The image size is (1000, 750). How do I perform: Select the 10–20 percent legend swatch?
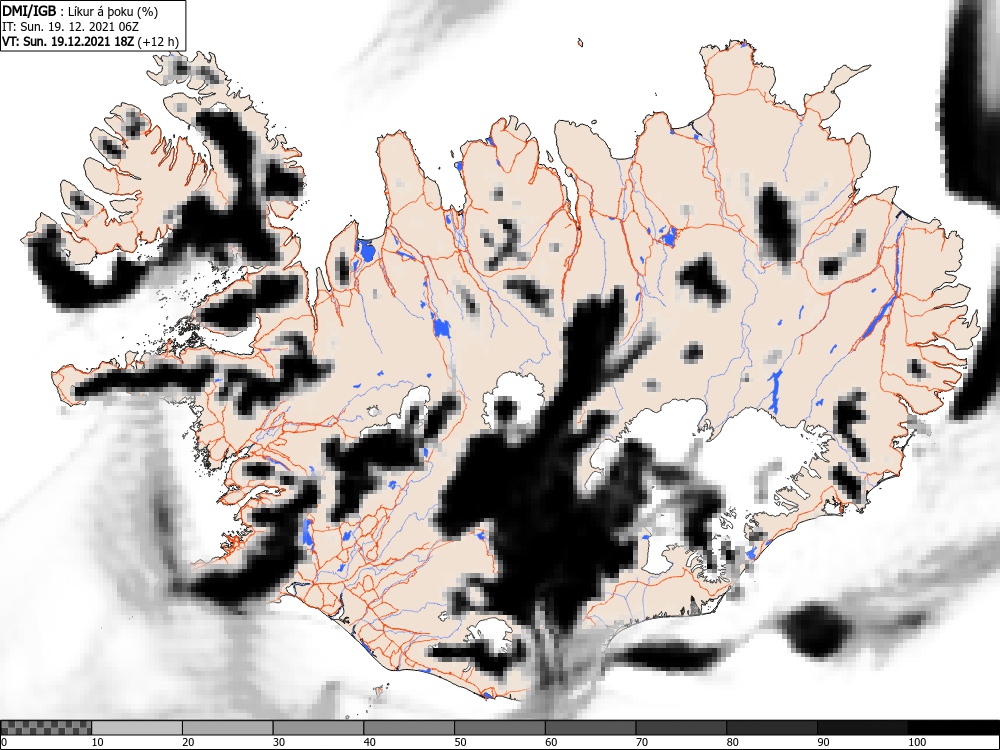[x=137, y=728]
